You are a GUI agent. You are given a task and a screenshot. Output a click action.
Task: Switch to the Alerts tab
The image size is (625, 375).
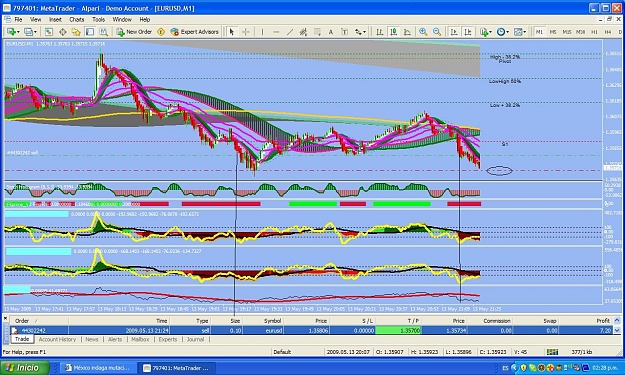(115, 340)
